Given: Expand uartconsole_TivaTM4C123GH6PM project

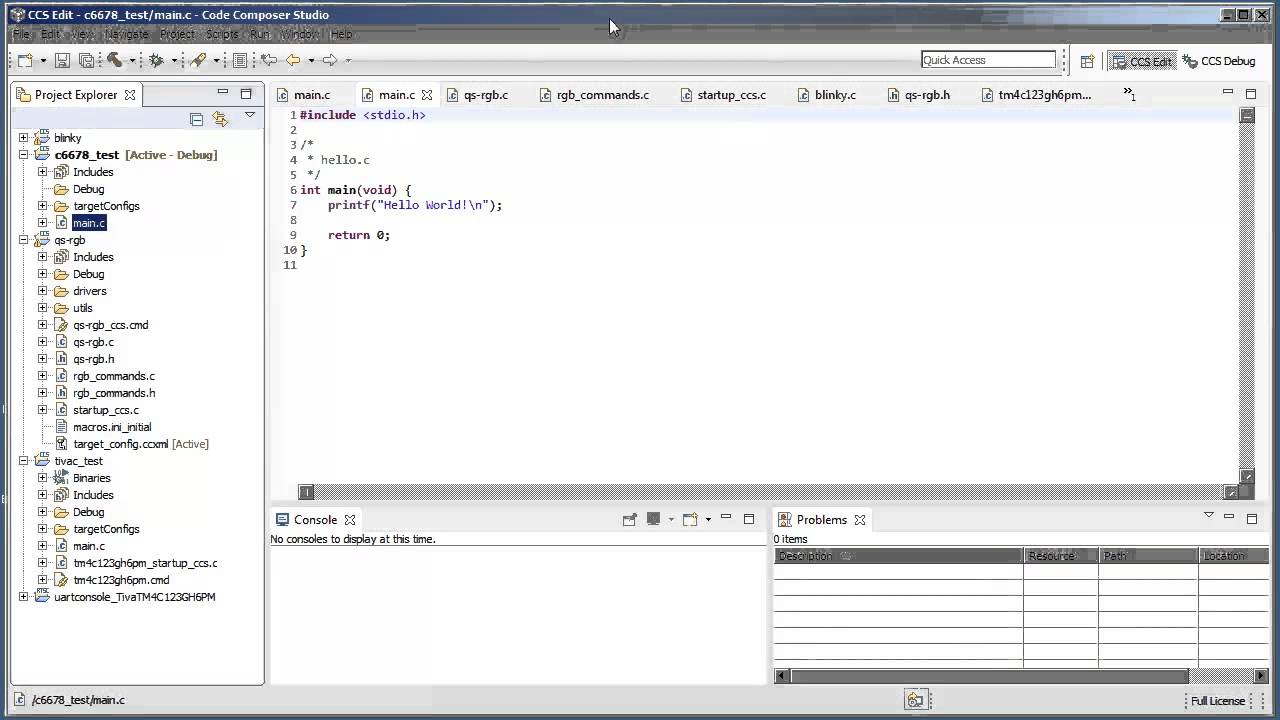Looking at the screenshot, I should pos(24,597).
